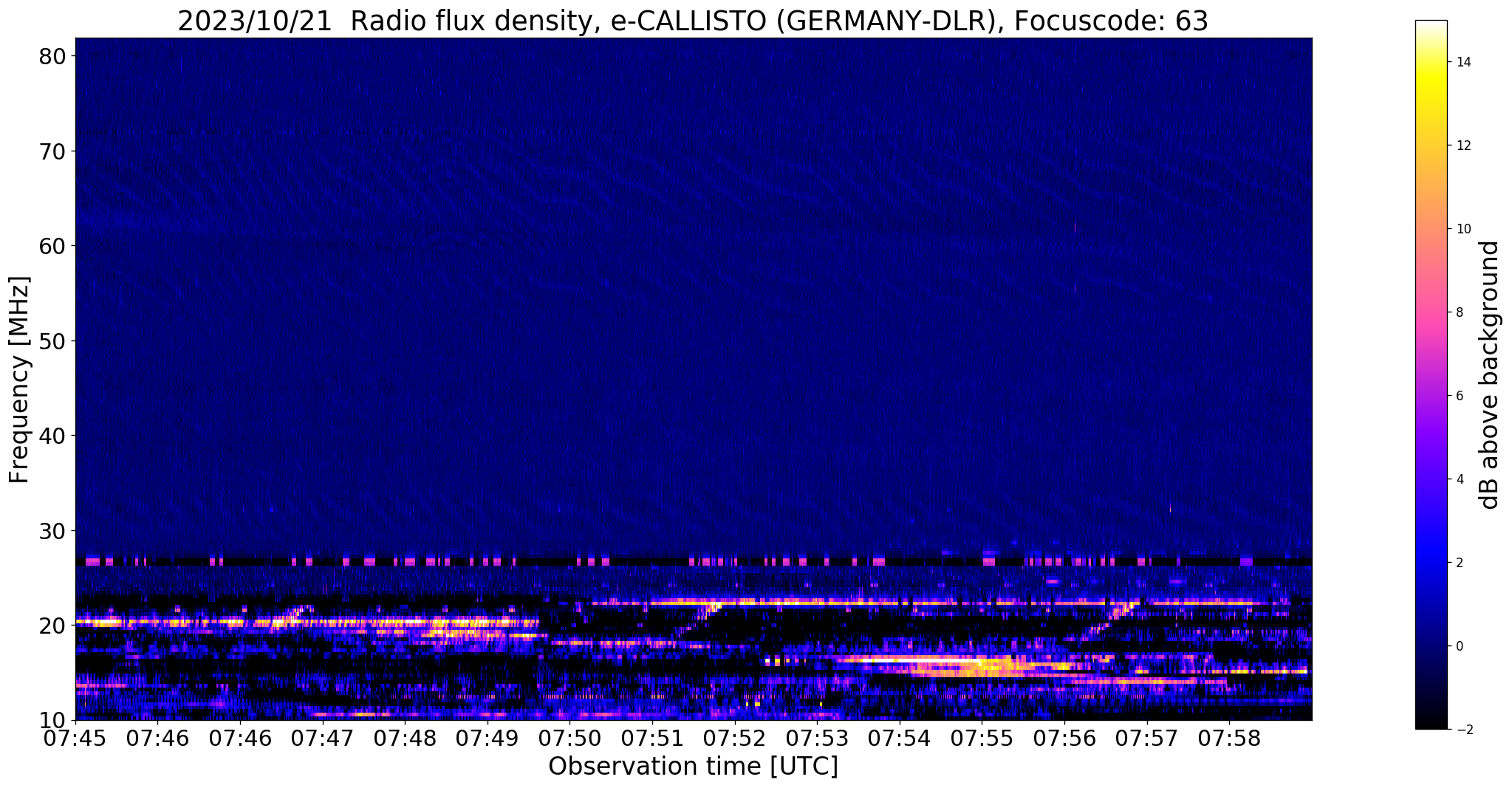Click the 2 tick on the colorbar
The height and width of the screenshot is (788, 1512).
point(1460,563)
